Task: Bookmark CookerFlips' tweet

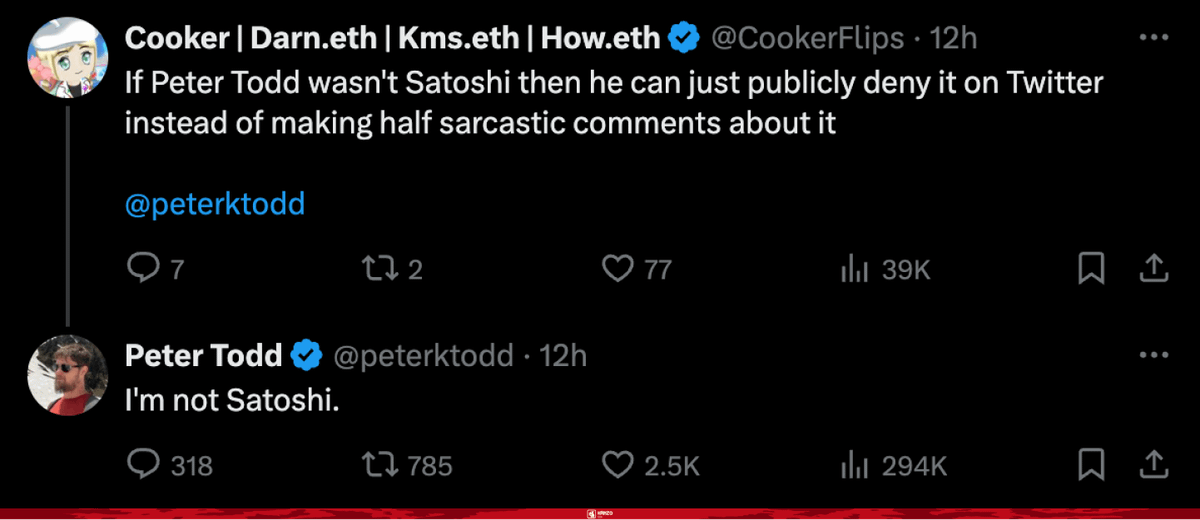Action: [x=1092, y=268]
